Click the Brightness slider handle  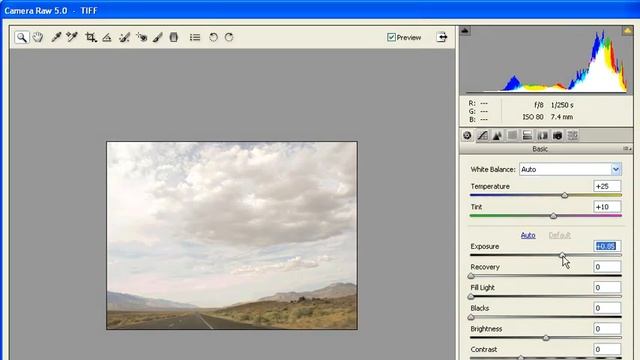(546, 338)
